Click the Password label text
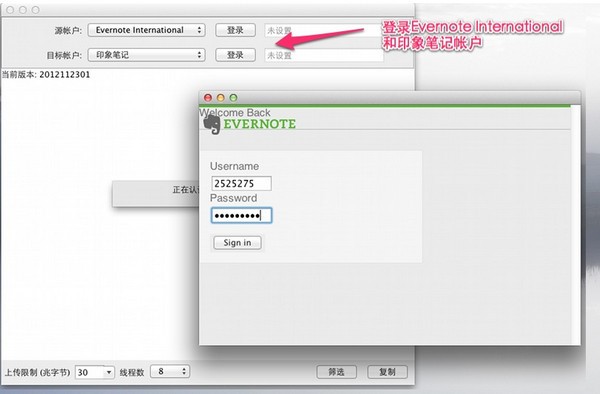The image size is (600, 394). [x=233, y=198]
